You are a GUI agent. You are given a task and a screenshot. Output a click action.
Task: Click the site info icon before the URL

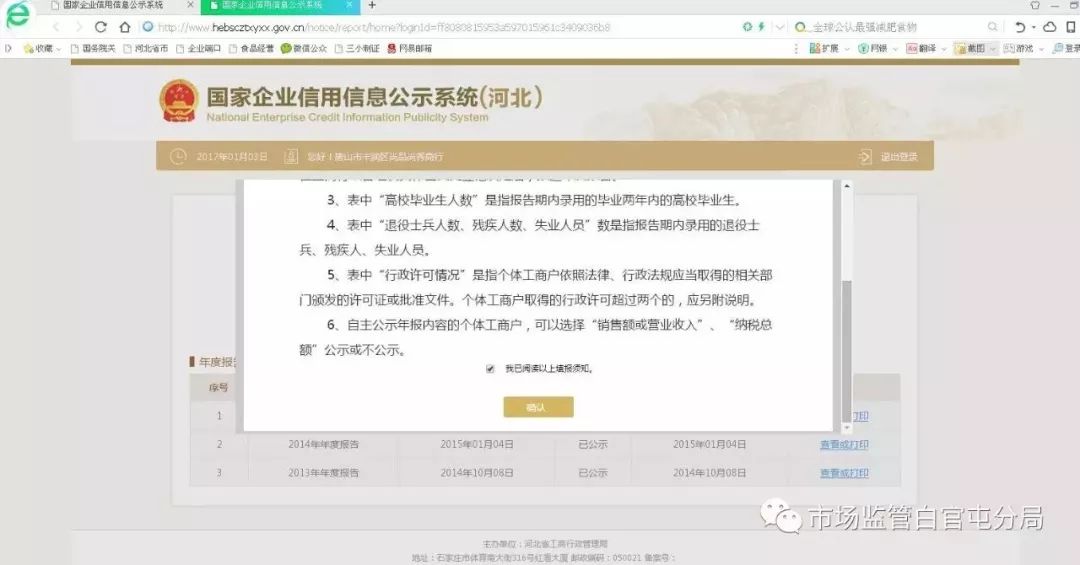click(147, 27)
